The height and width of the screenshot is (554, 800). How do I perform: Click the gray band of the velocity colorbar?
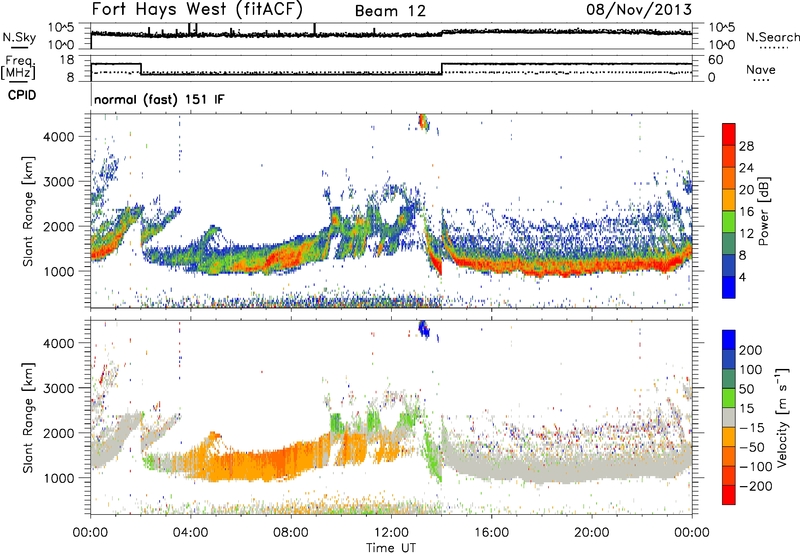729,417
